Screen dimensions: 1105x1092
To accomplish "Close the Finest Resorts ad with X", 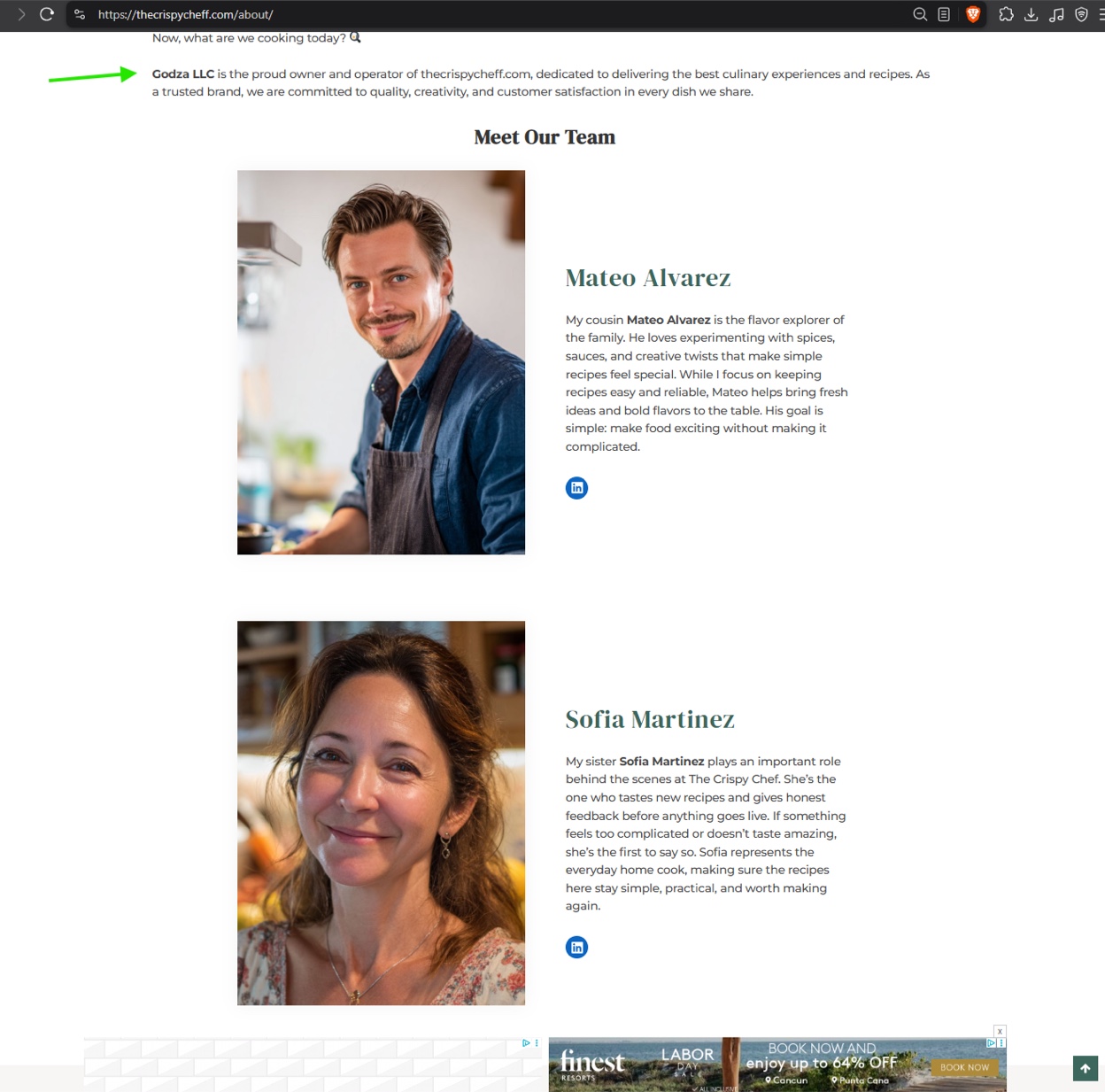I will [x=1000, y=1031].
